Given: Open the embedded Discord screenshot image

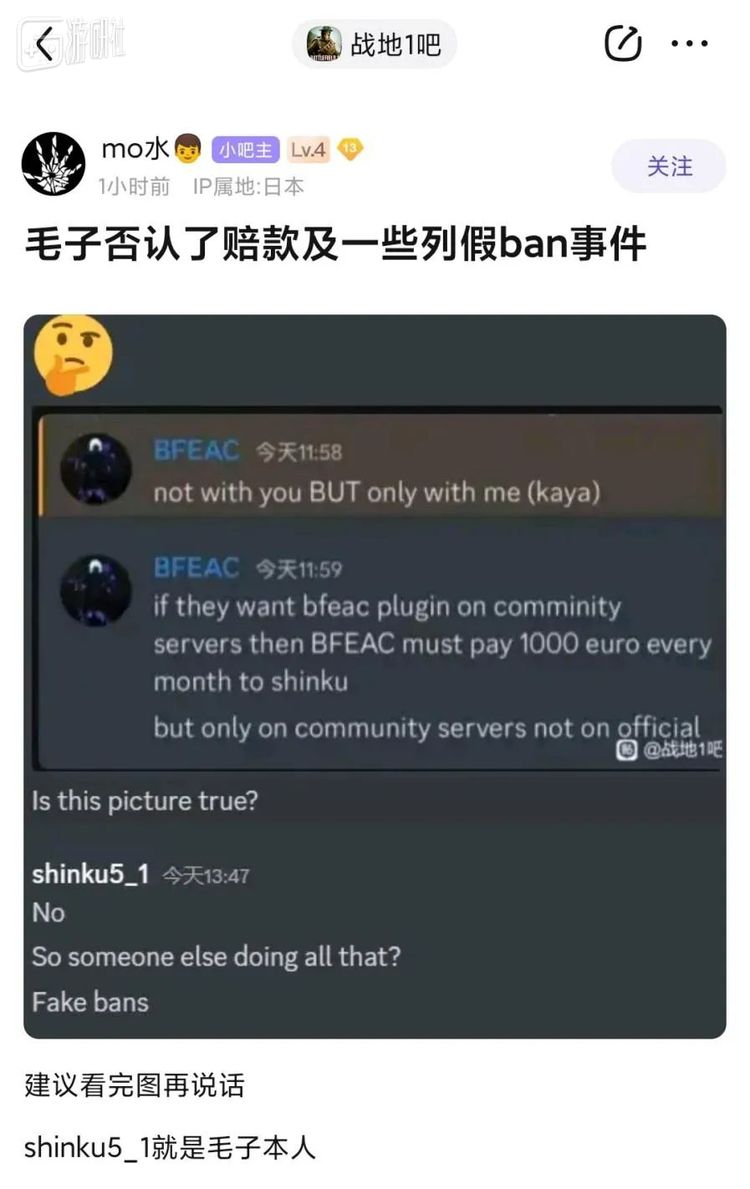Looking at the screenshot, I should click(x=375, y=676).
